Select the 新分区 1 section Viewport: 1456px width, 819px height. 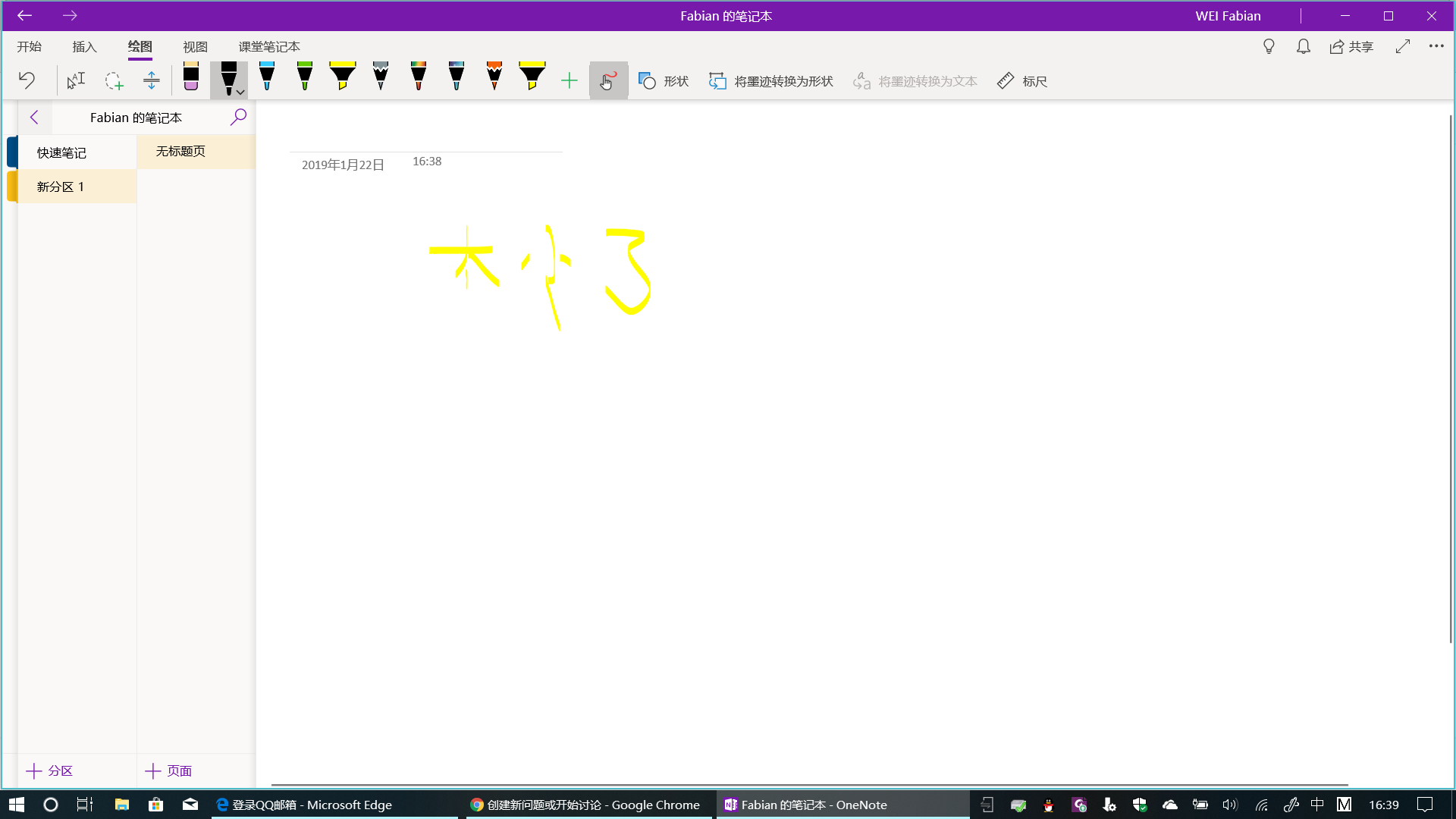coord(76,187)
